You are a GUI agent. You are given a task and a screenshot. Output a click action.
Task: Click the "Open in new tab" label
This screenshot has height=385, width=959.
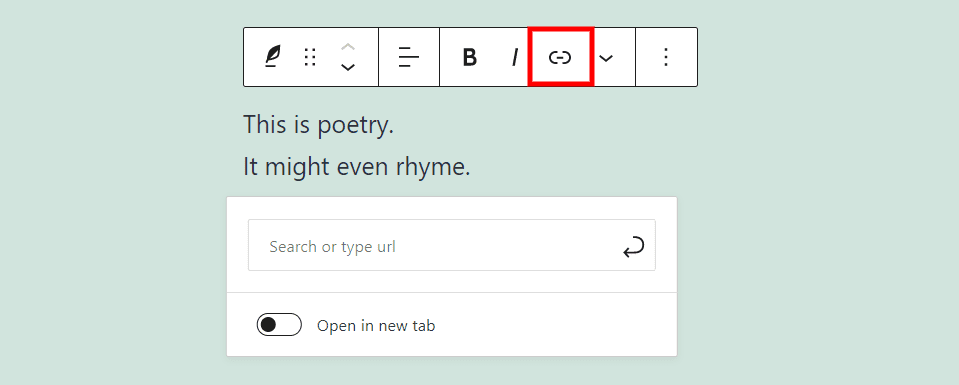(x=376, y=326)
